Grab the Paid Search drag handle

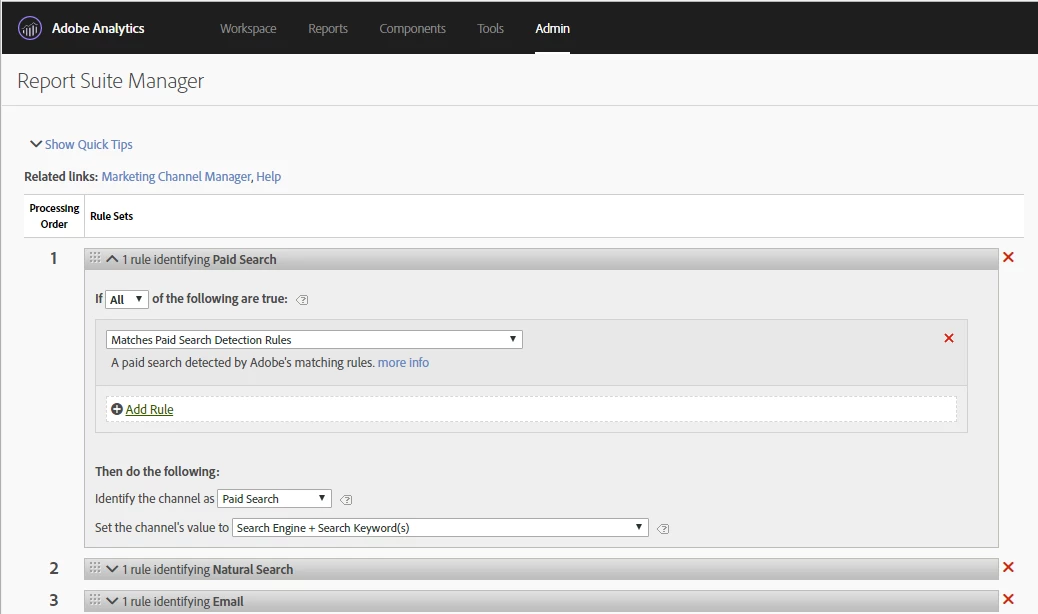coord(95,257)
